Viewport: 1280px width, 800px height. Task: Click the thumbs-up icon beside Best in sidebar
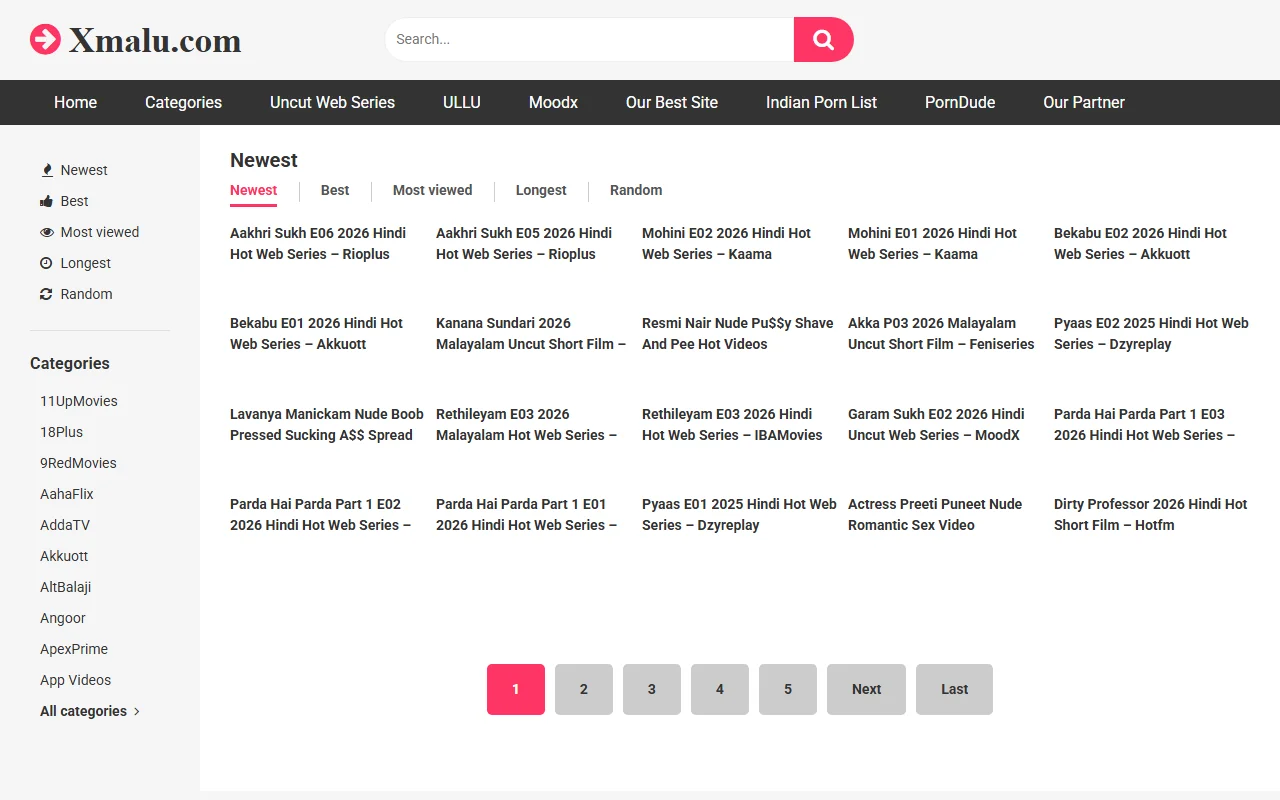[x=46, y=201]
